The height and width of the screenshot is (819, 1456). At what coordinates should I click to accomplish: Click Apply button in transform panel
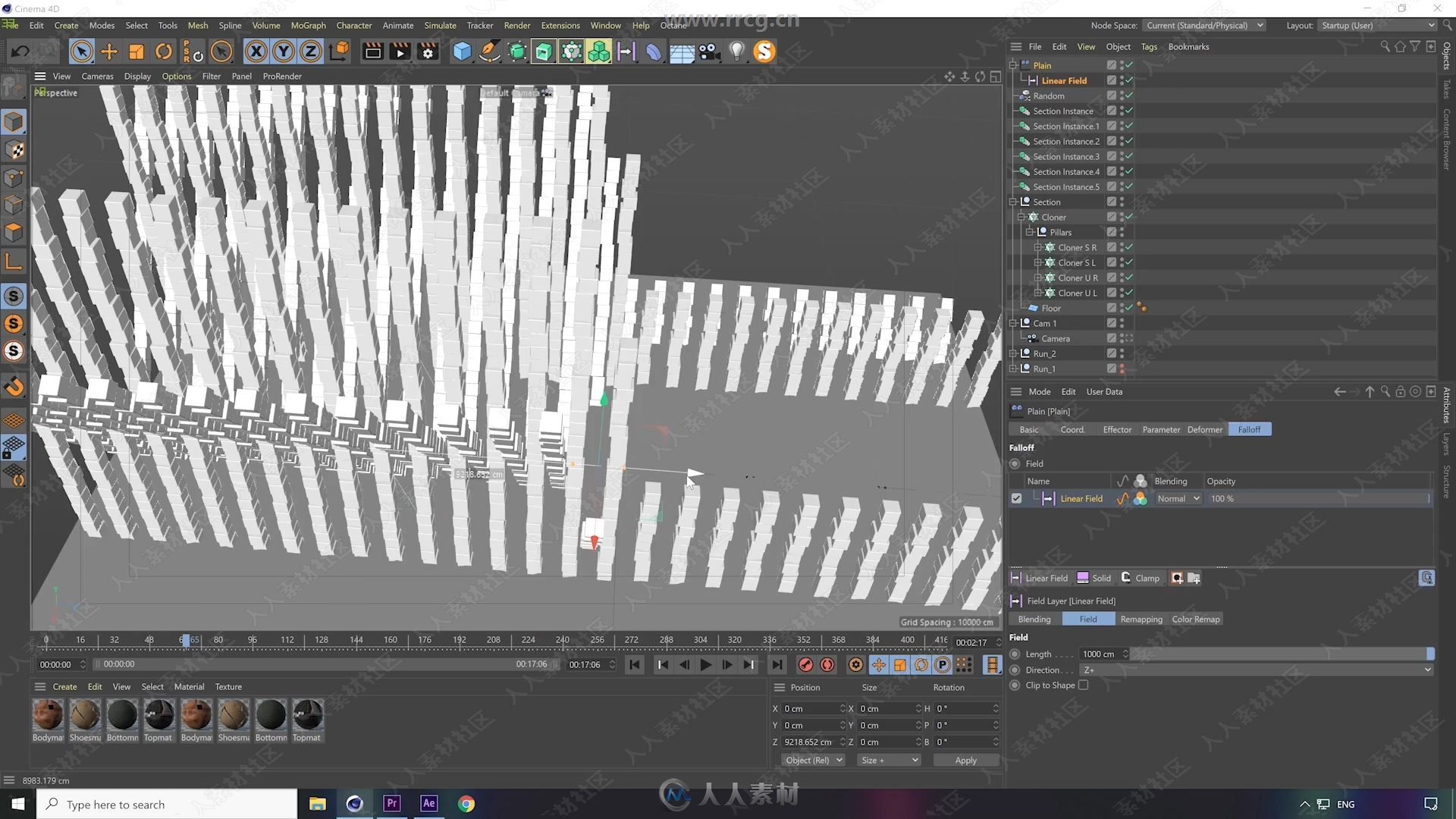(965, 760)
